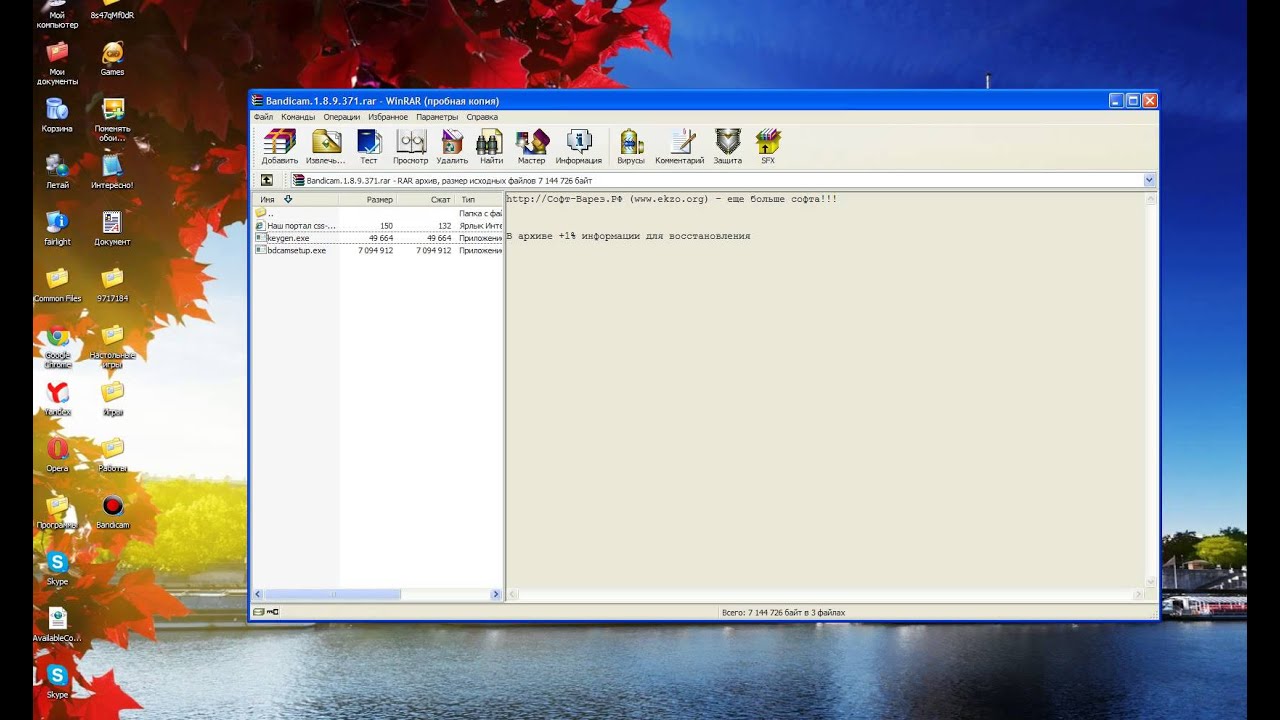Image resolution: width=1280 pixels, height=720 pixels.
Task: Click the archive path address field
Action: (x=722, y=180)
